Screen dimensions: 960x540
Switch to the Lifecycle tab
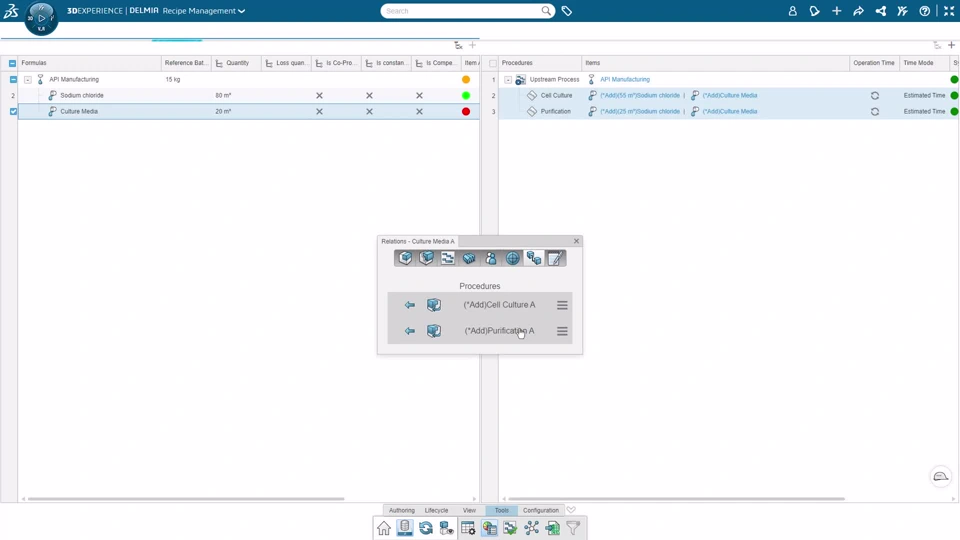click(x=437, y=510)
